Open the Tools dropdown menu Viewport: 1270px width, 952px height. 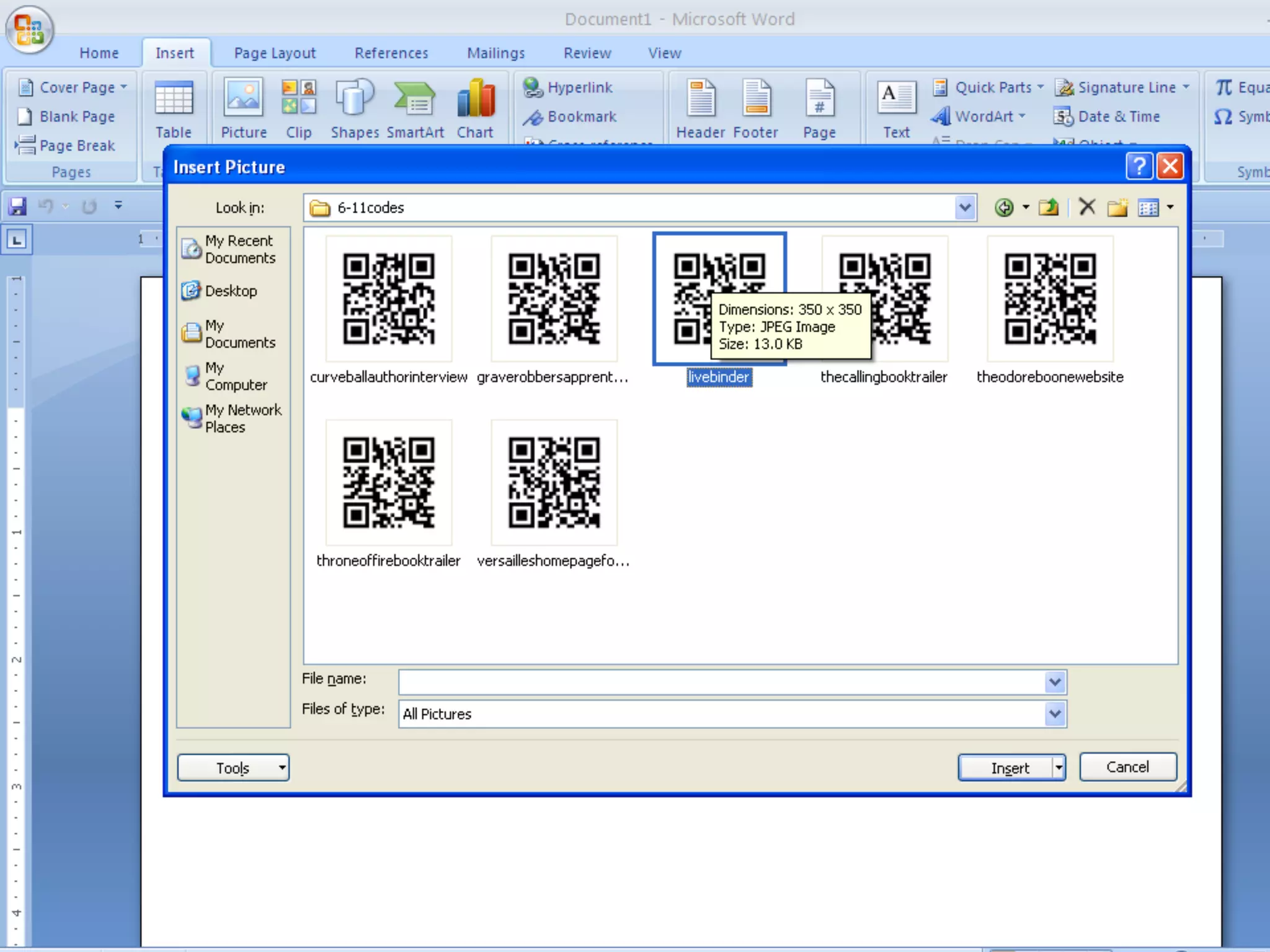(x=233, y=768)
